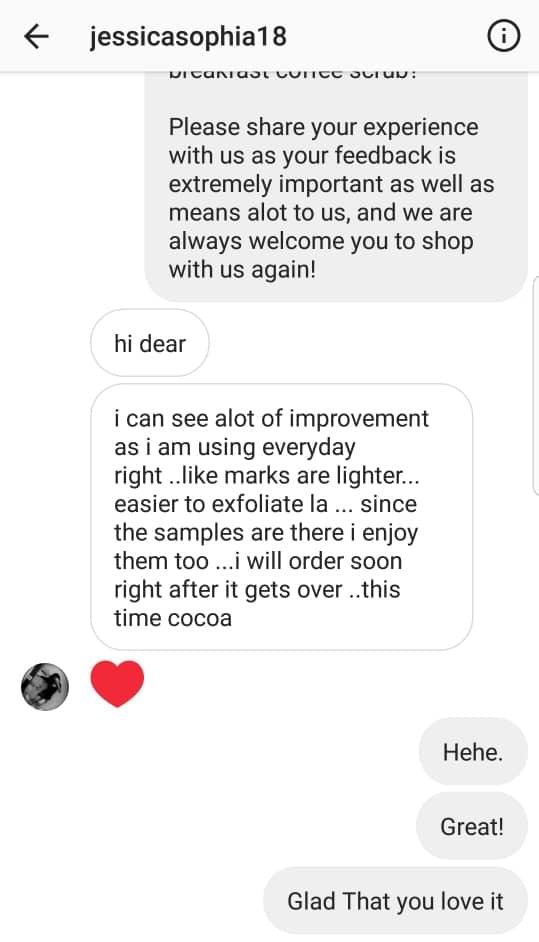
Task: Open sender's round profile picture
Action: point(45,687)
